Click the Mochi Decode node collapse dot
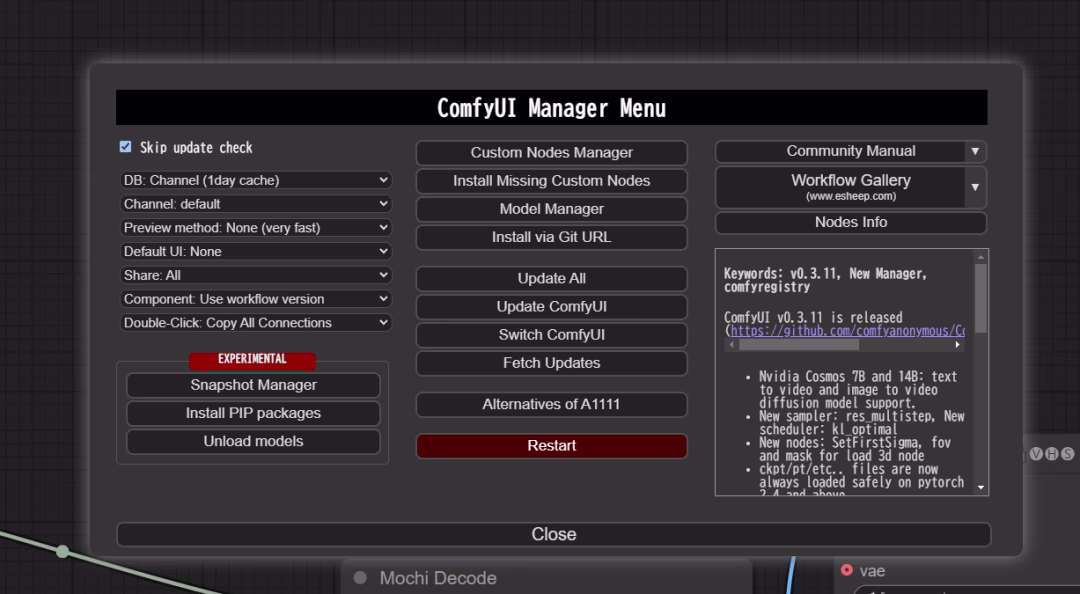Image resolution: width=1080 pixels, height=594 pixels. pos(360,578)
